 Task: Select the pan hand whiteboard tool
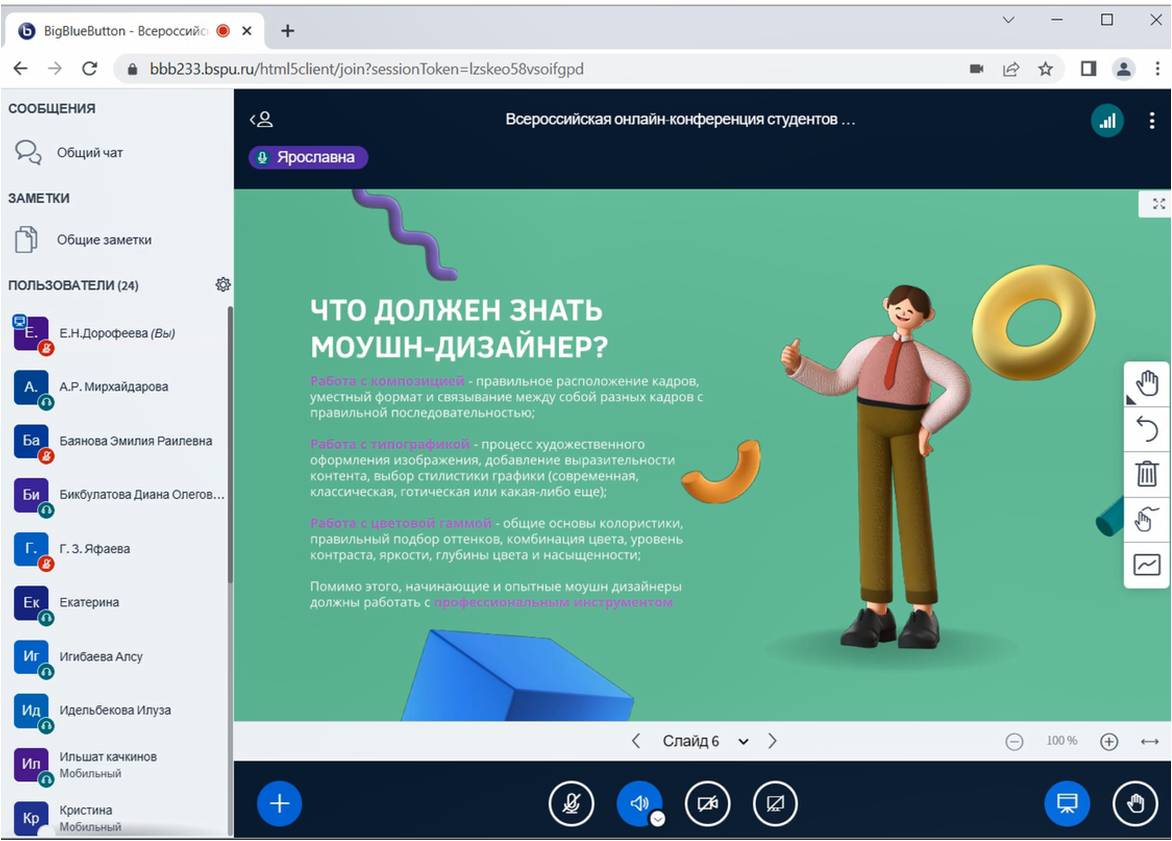[1146, 384]
